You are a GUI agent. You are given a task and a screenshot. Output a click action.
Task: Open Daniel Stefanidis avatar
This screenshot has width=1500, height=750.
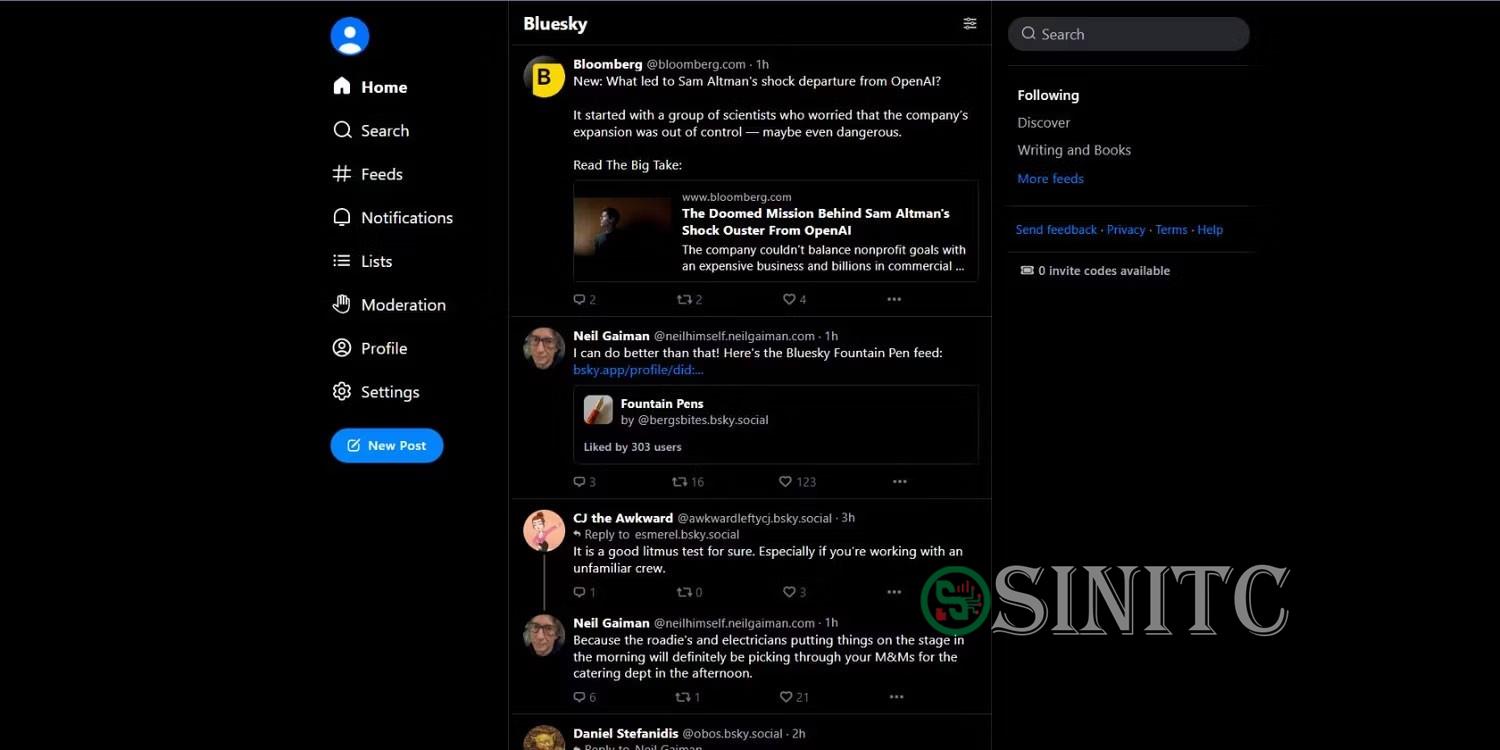tap(544, 739)
